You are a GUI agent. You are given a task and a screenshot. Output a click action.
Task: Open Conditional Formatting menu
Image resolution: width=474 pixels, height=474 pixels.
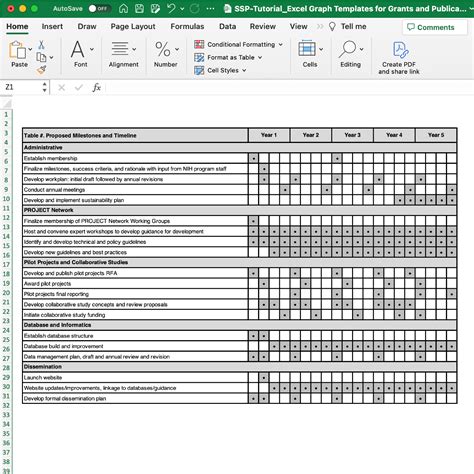pos(238,44)
